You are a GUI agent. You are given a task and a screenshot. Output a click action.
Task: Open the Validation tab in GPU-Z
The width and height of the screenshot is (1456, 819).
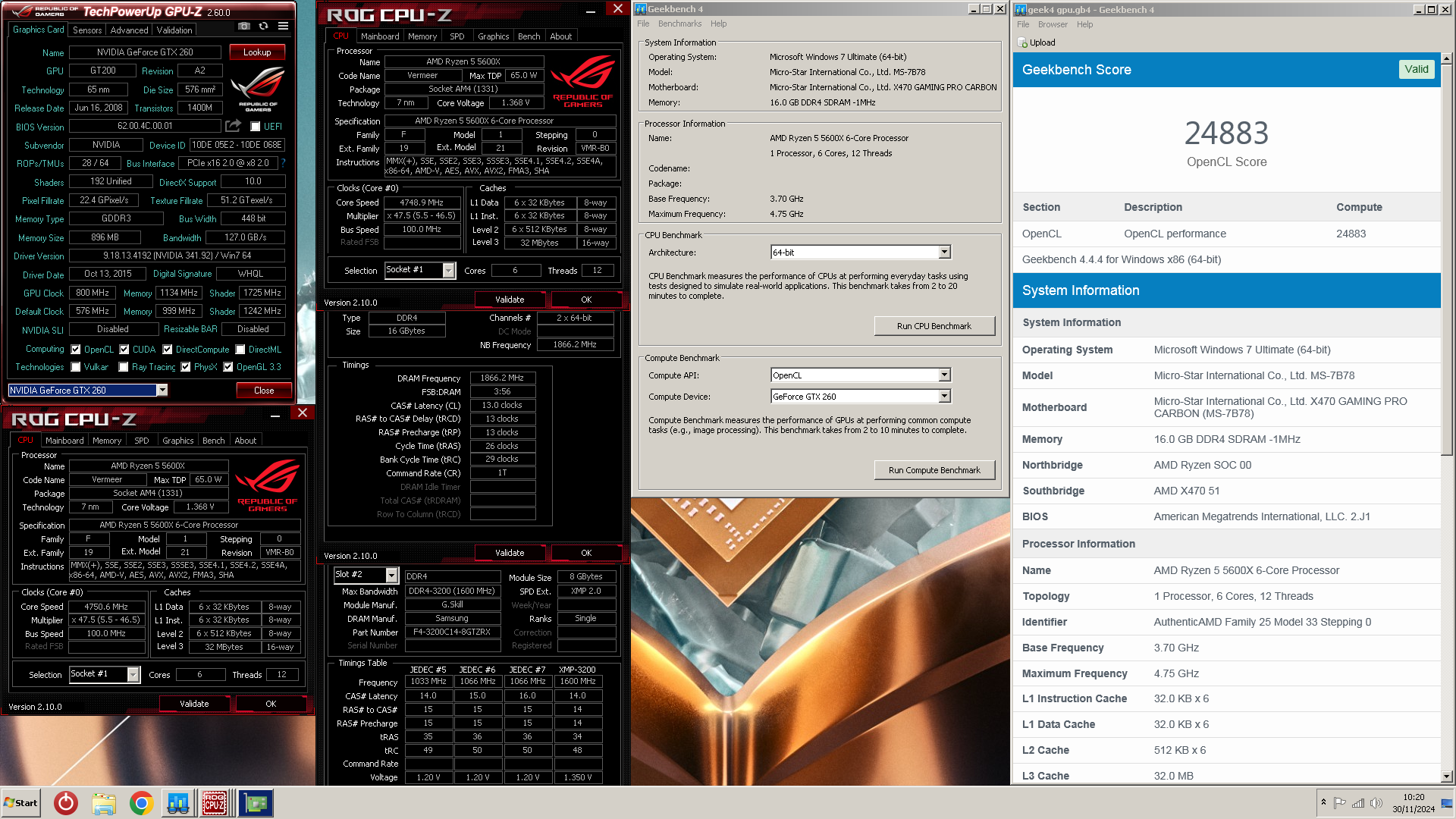174,30
